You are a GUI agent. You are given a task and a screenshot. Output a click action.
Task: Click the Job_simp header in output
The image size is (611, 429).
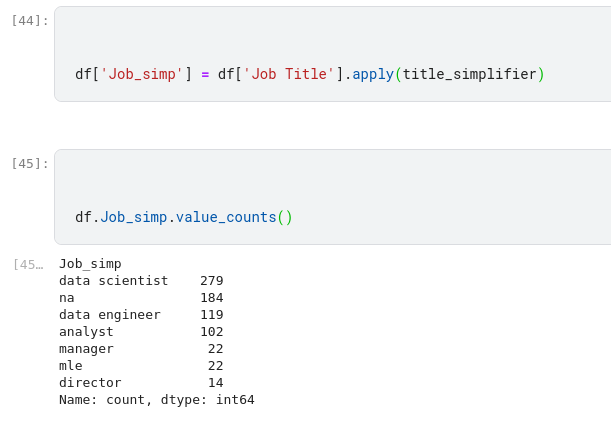(90, 264)
